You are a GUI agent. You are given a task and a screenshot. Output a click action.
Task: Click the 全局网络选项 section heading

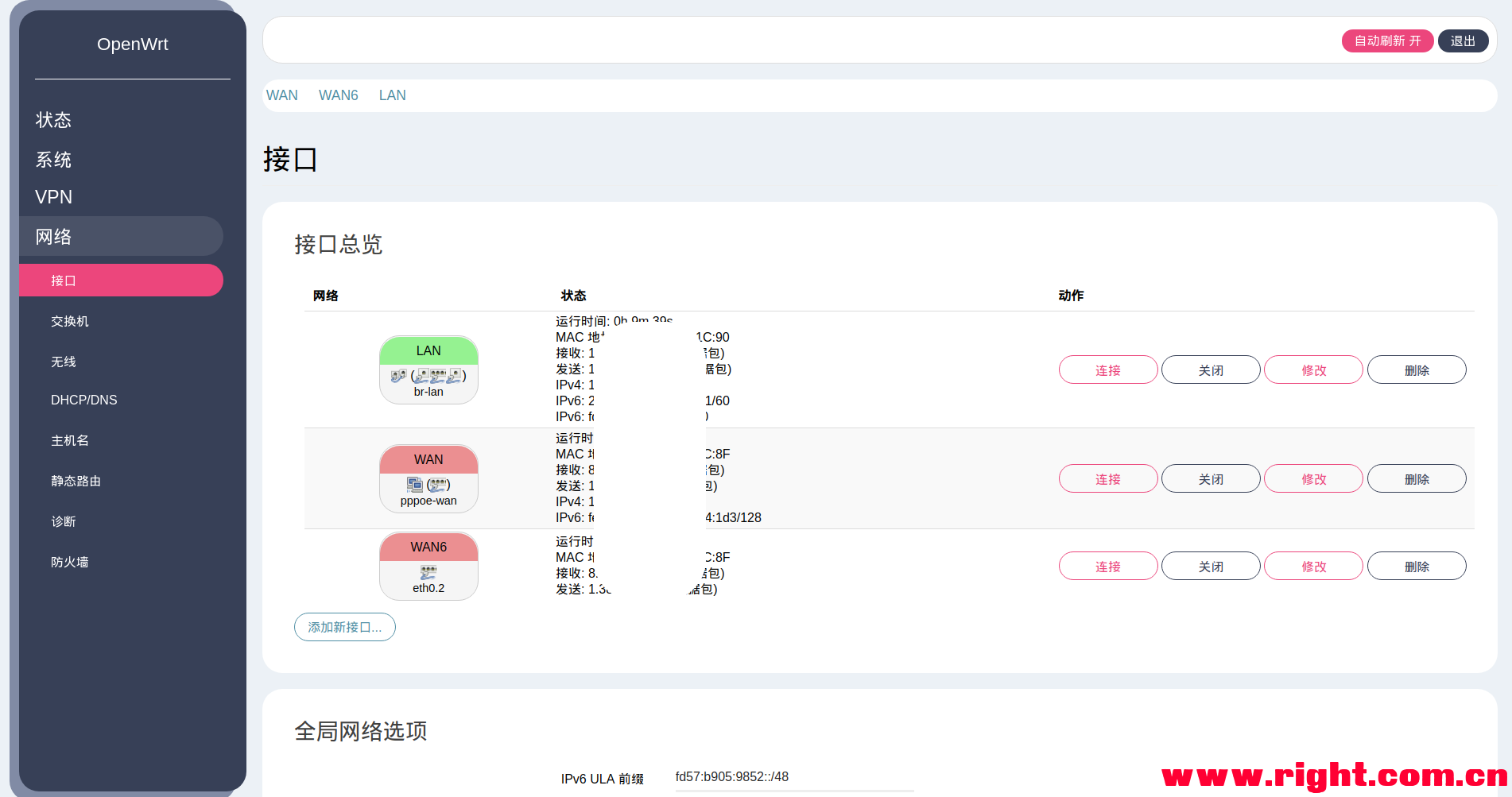pos(361,731)
